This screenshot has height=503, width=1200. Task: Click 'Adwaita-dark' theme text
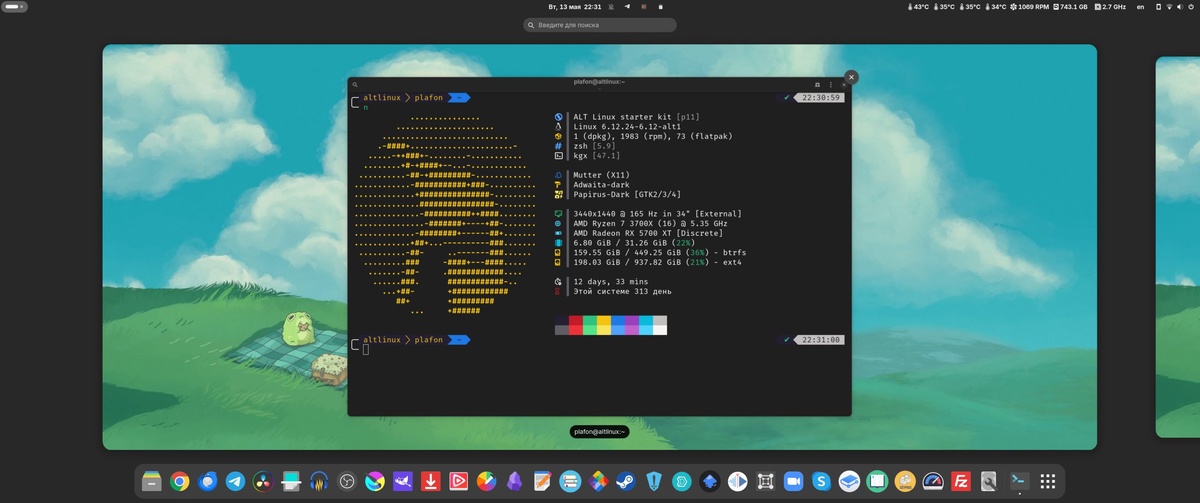tap(603, 185)
